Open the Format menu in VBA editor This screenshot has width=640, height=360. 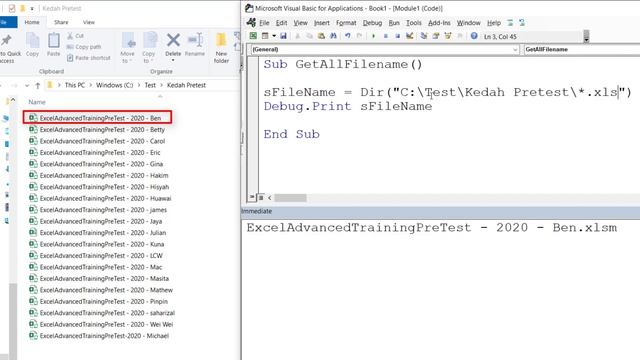coord(346,23)
